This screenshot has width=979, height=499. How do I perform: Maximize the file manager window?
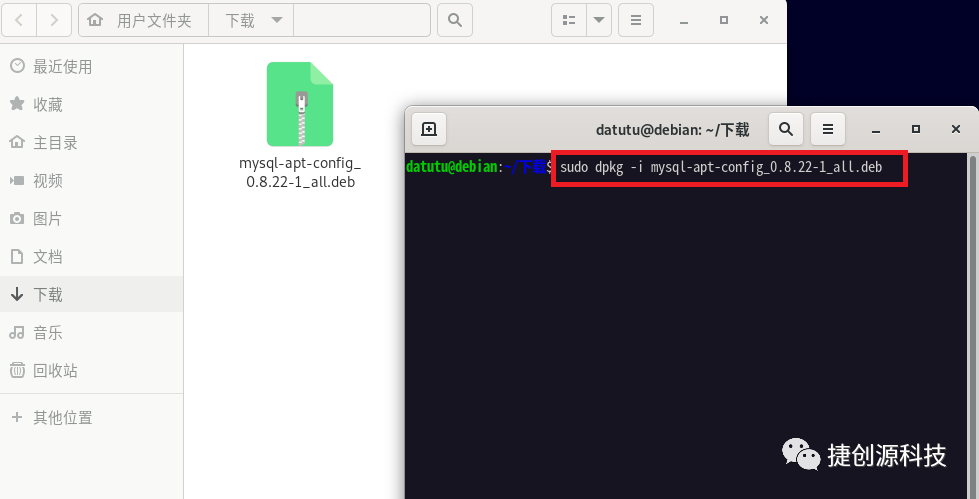724,20
